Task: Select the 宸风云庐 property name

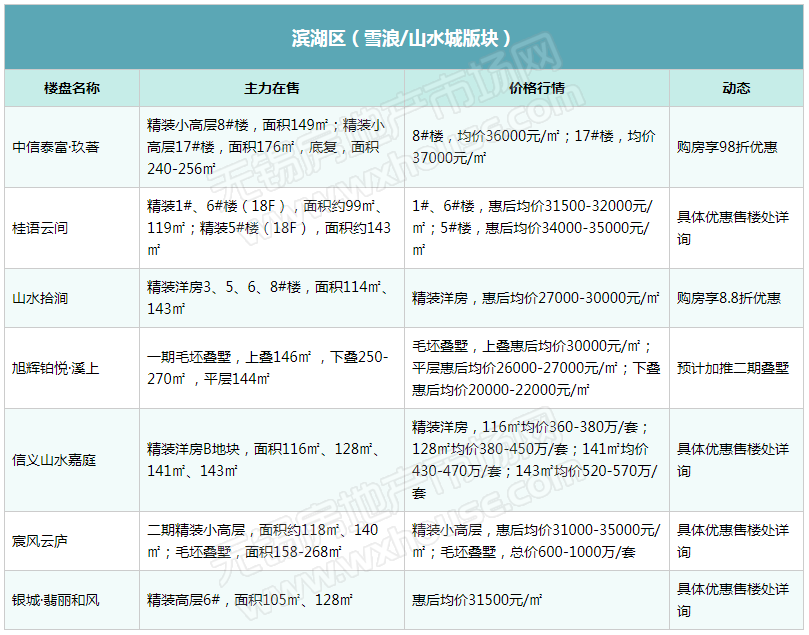Action: (41, 541)
